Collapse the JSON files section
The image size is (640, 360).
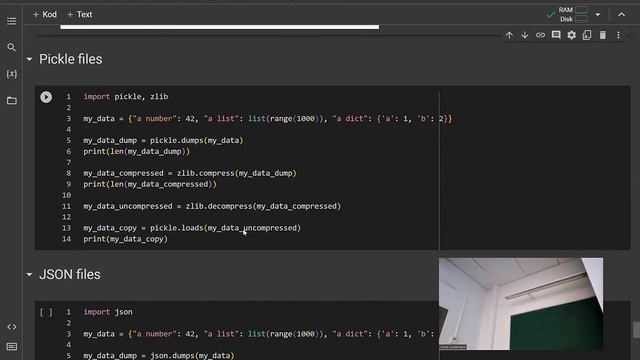(x=29, y=275)
